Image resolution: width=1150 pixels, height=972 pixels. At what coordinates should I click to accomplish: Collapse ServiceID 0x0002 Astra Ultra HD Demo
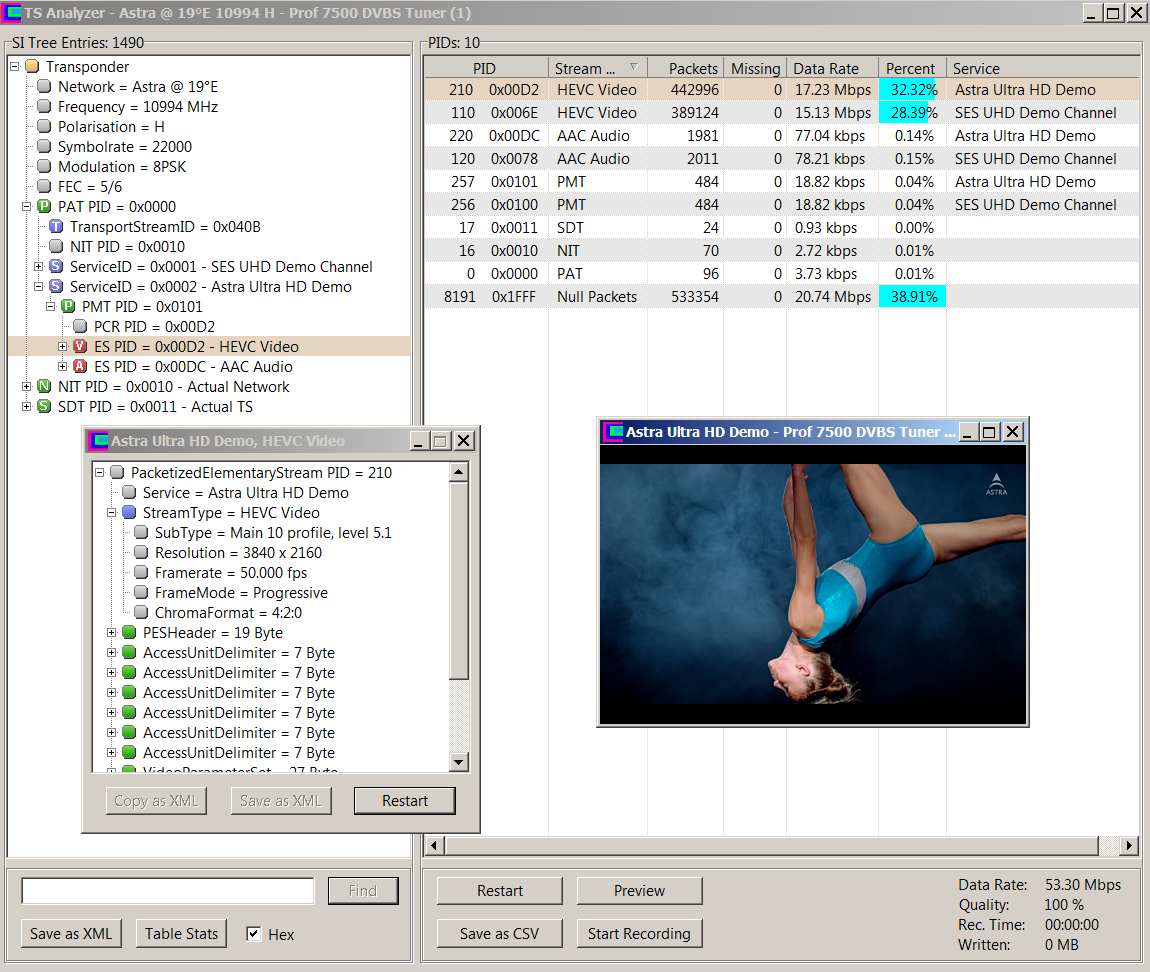(38, 287)
